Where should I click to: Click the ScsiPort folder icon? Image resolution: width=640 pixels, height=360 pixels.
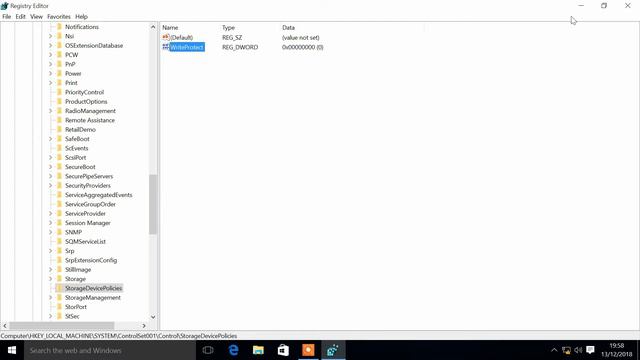pyautogui.click(x=59, y=158)
